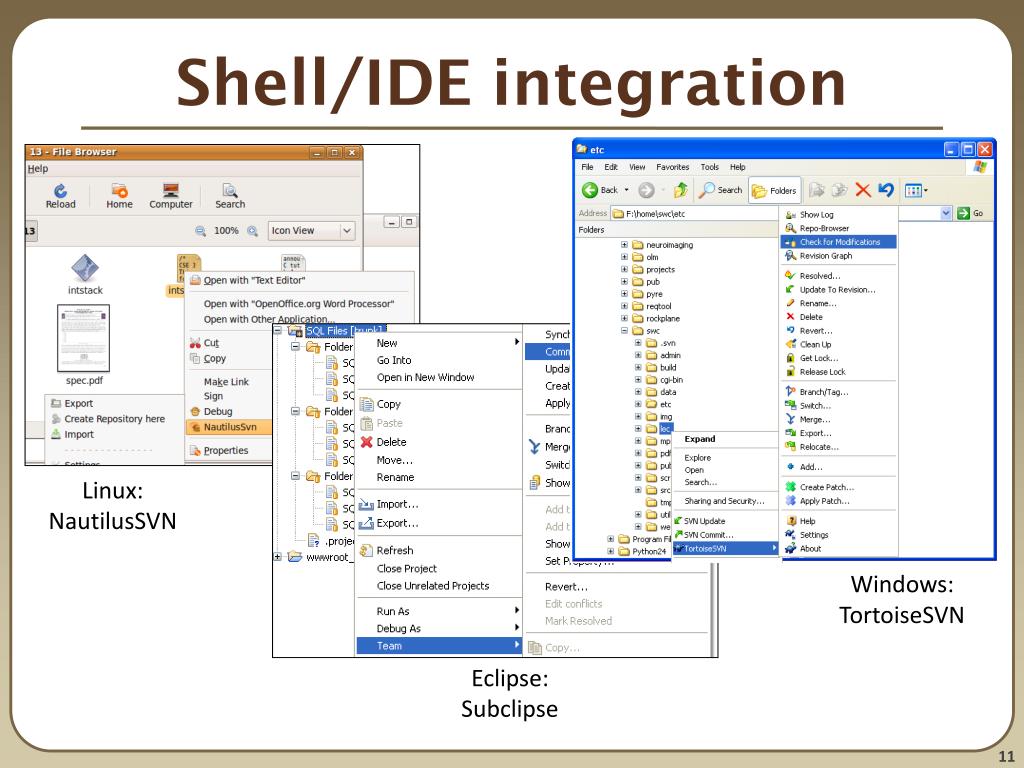1024x768 pixels.
Task: Click Sharing and Security...
Action: (724, 501)
